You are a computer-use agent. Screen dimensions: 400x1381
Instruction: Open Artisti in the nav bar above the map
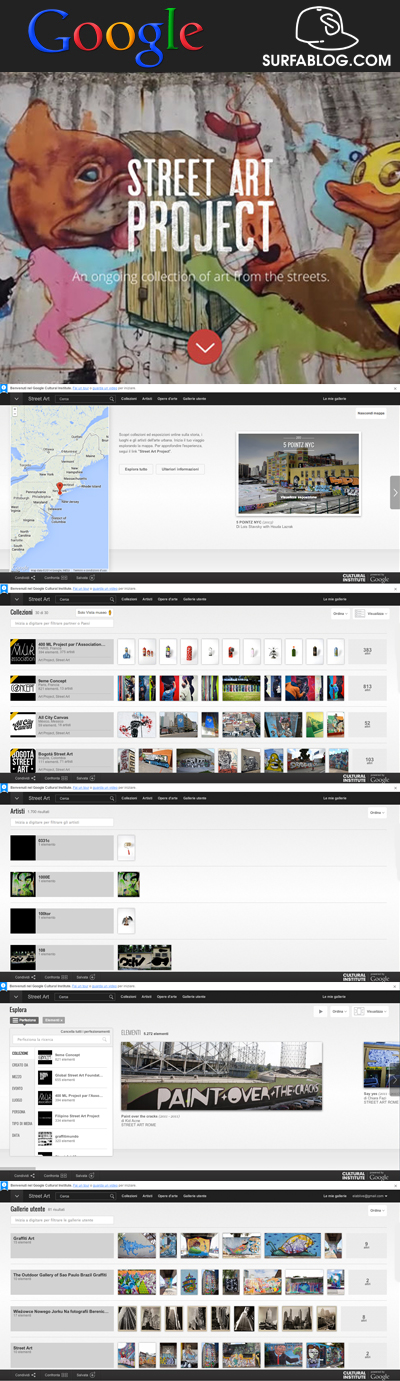pos(148,399)
